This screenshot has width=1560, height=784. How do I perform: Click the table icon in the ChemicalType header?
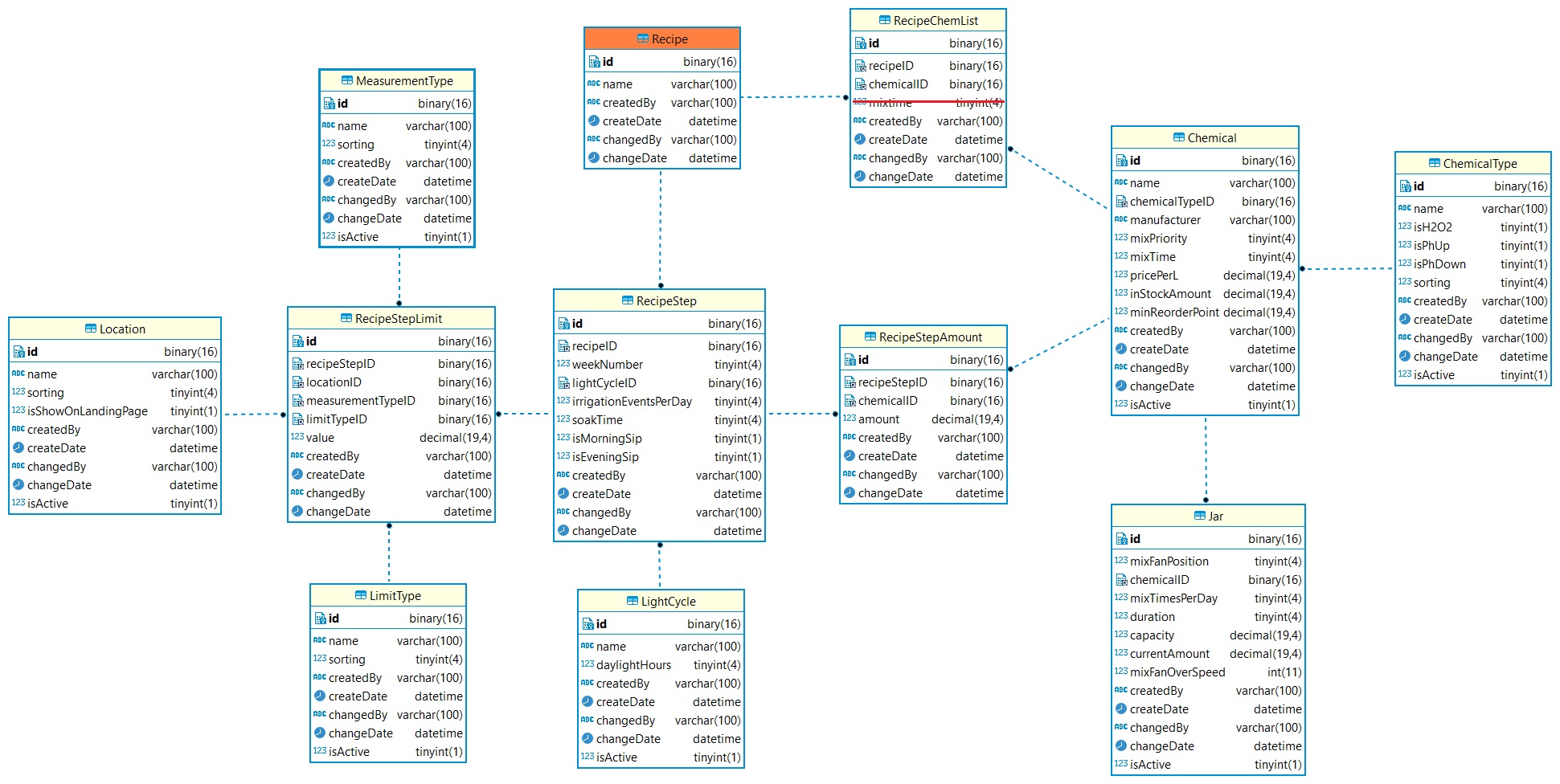point(1434,163)
